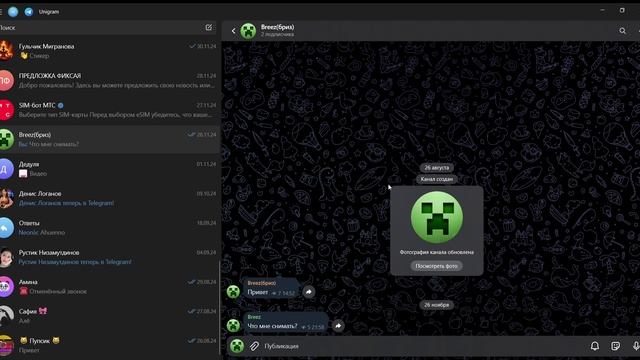Open chat with Денис Логанов
Viewport: 640px width, 360px height.
tap(109, 198)
